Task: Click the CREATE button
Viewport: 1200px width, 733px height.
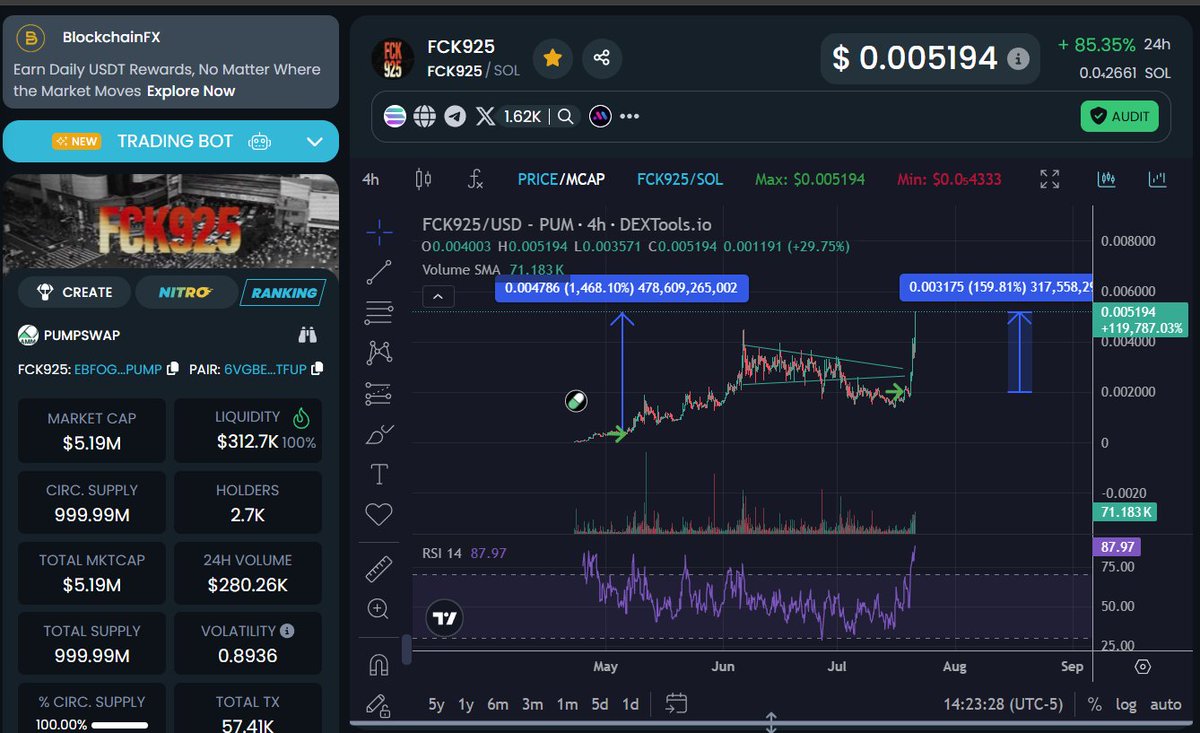Action: click(x=76, y=292)
